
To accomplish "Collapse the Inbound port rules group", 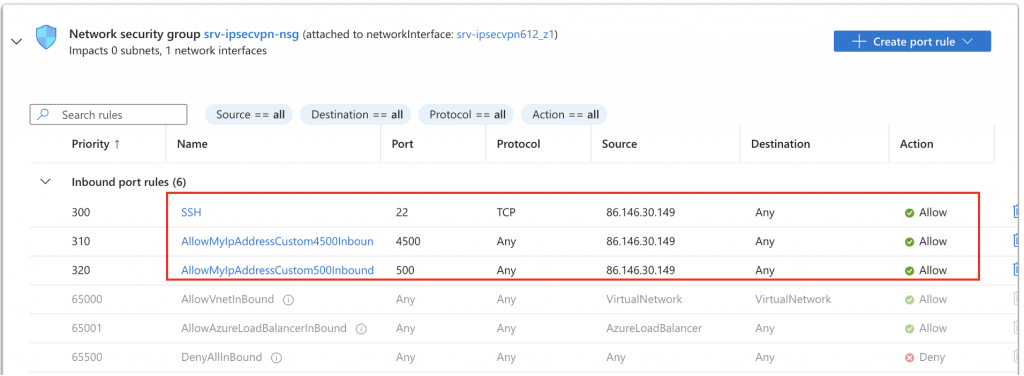I will click(46, 182).
